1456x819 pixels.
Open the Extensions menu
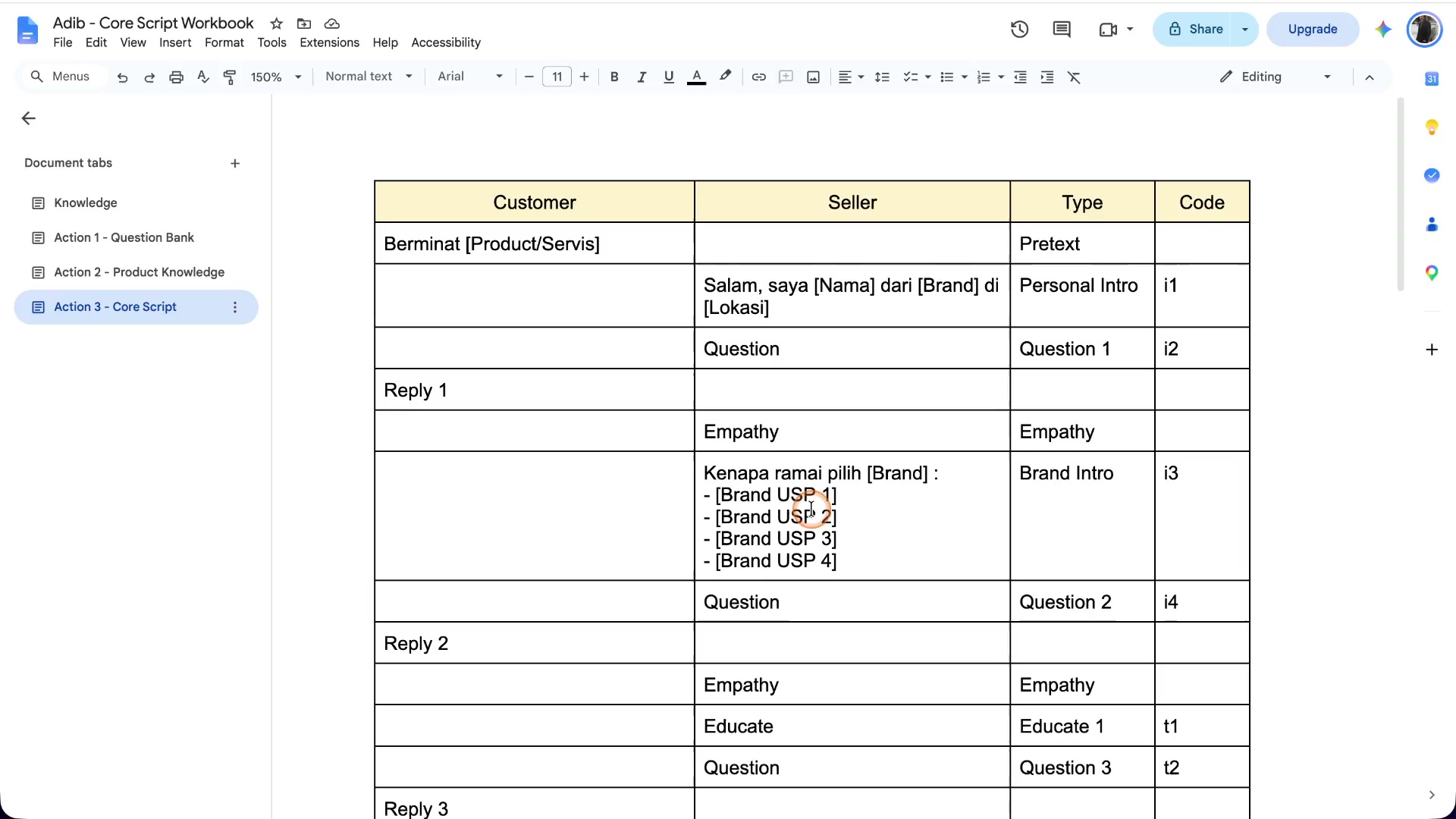(329, 42)
